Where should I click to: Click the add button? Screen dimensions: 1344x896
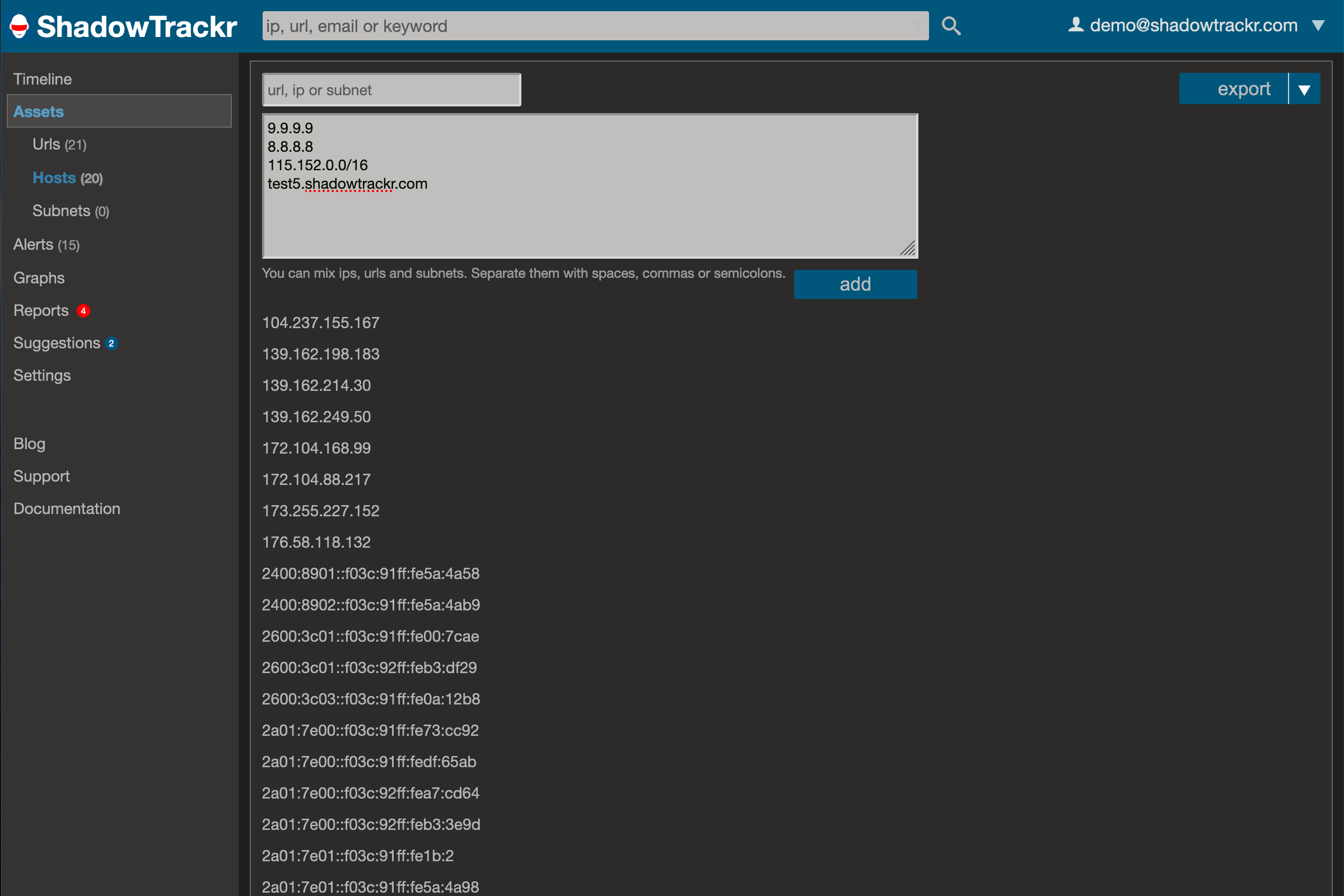coord(855,284)
